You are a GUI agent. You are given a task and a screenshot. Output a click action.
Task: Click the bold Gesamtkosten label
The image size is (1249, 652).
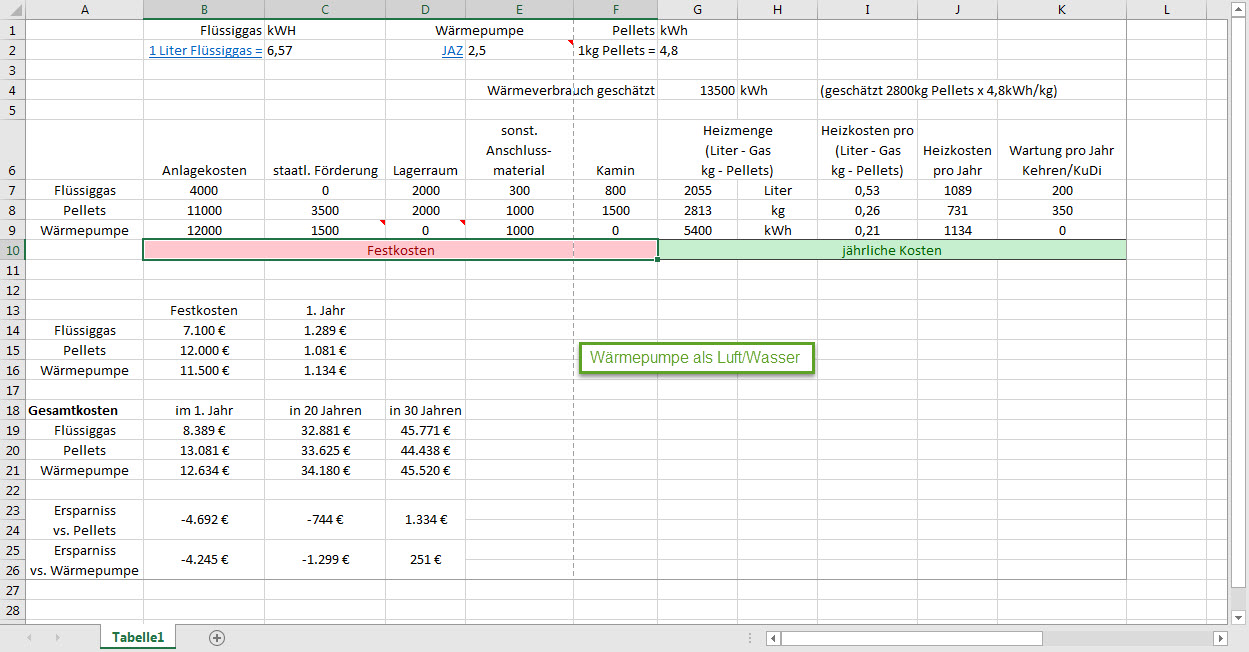tap(84, 410)
